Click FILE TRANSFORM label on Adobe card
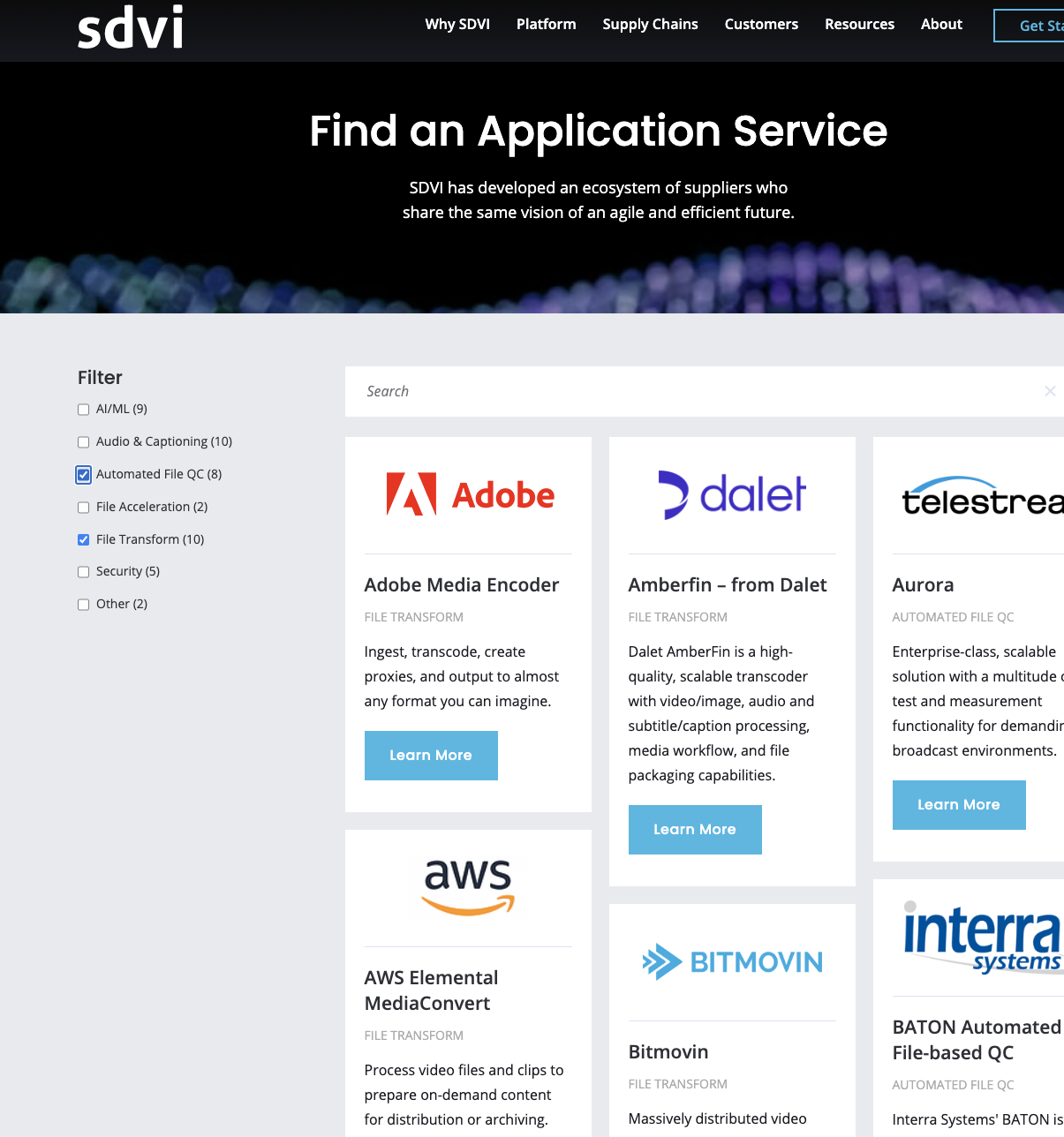 [x=414, y=617]
